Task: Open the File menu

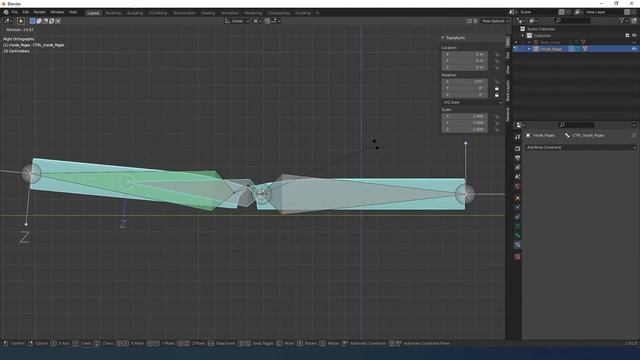Action: pos(15,12)
